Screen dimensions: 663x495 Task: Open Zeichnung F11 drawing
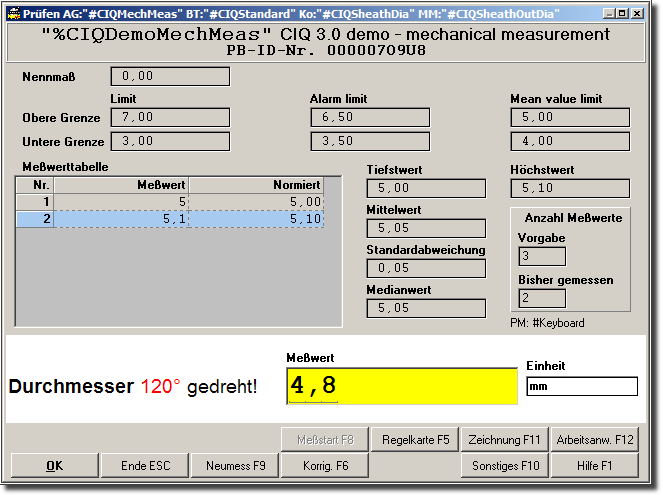504,439
